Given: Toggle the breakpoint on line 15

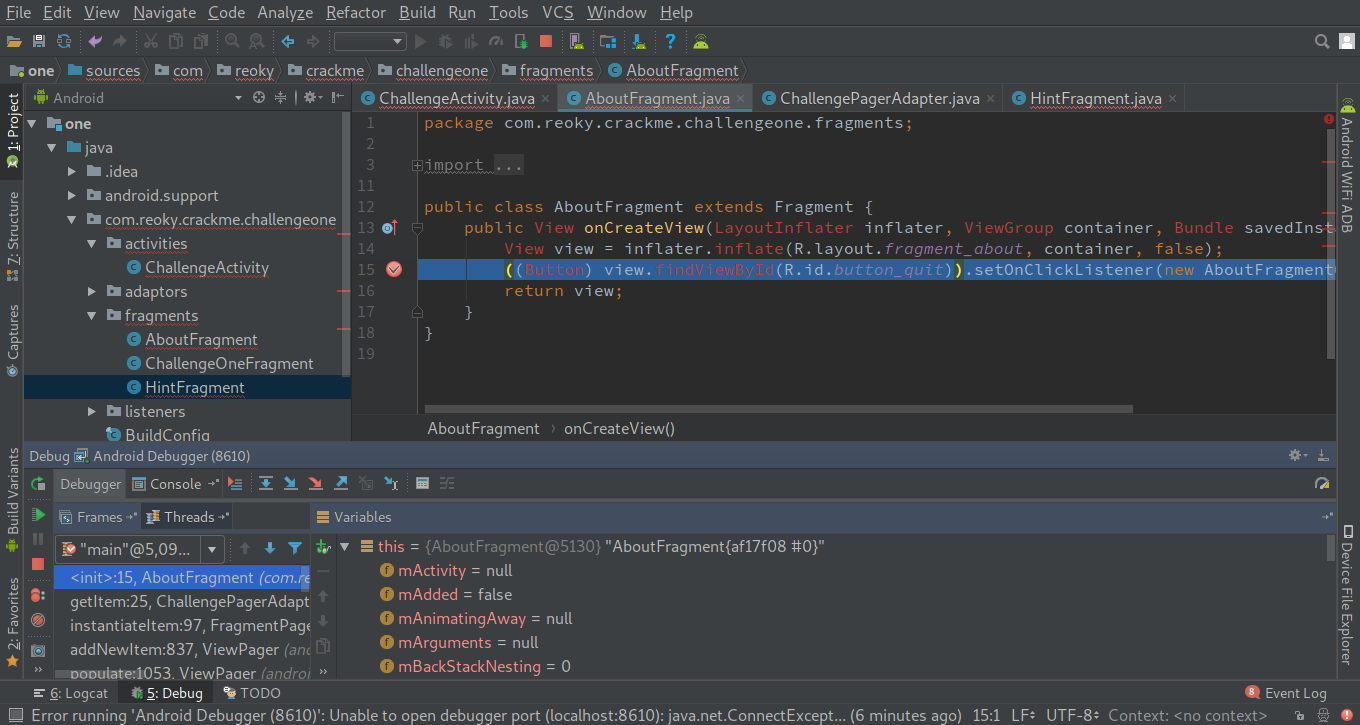Looking at the screenshot, I should tap(393, 270).
